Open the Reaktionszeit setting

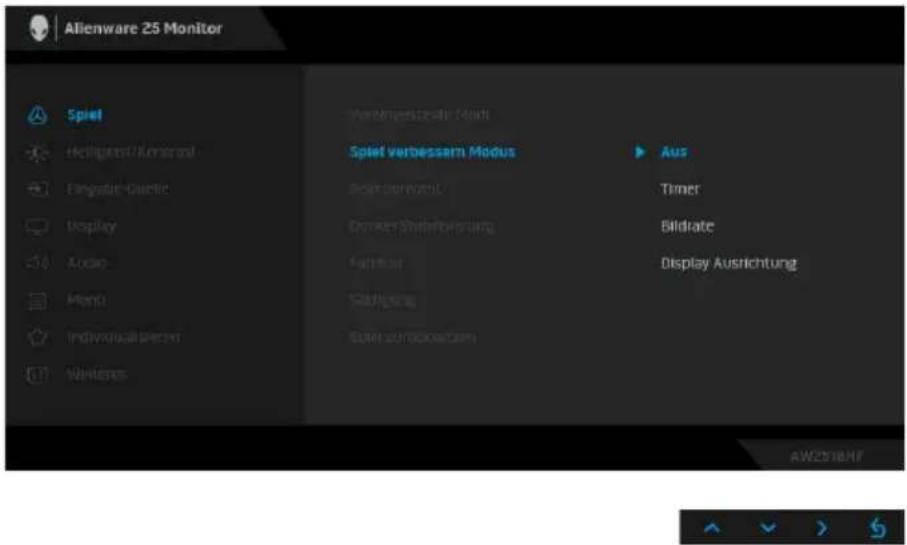396,189
